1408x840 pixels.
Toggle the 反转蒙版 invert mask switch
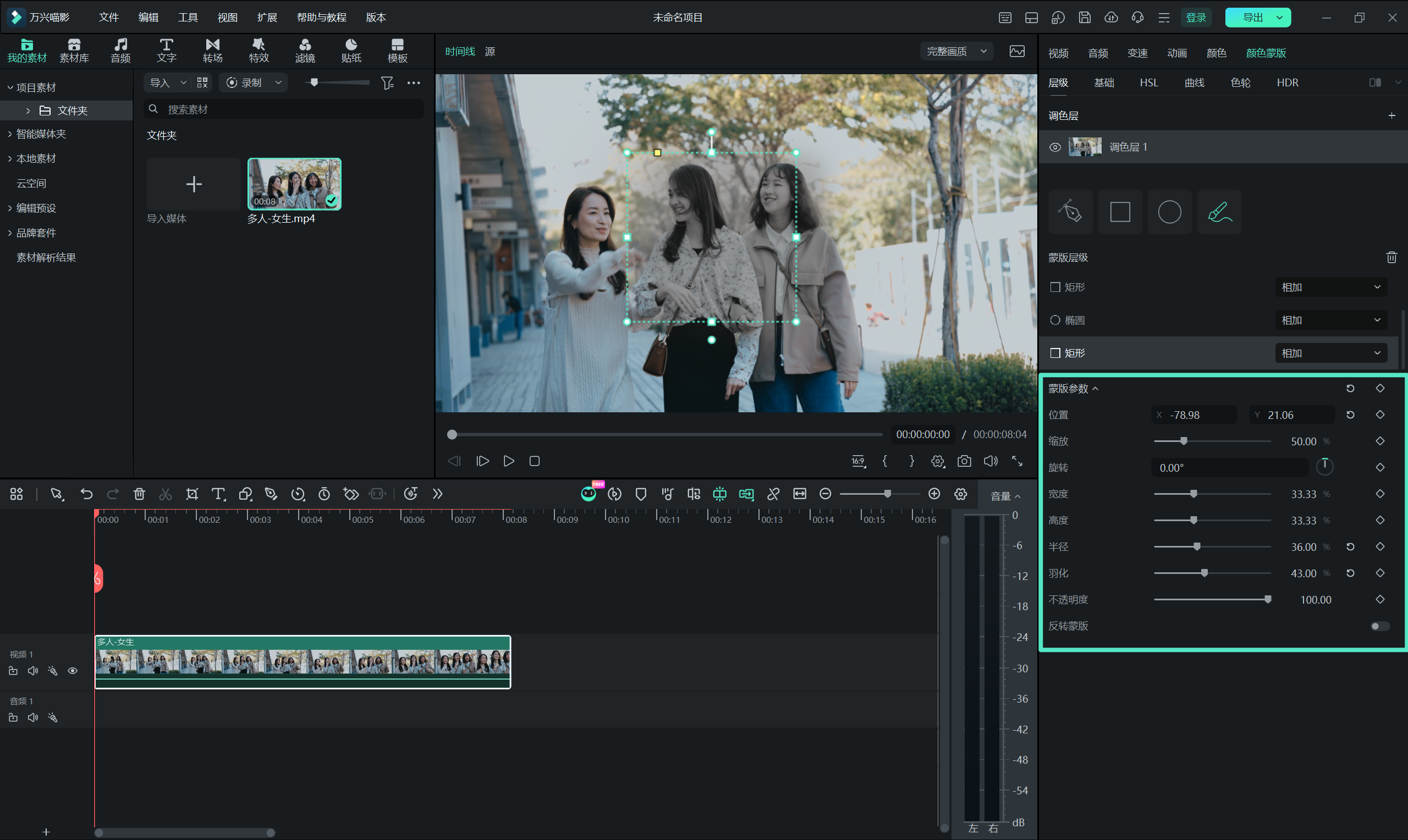(1379, 626)
